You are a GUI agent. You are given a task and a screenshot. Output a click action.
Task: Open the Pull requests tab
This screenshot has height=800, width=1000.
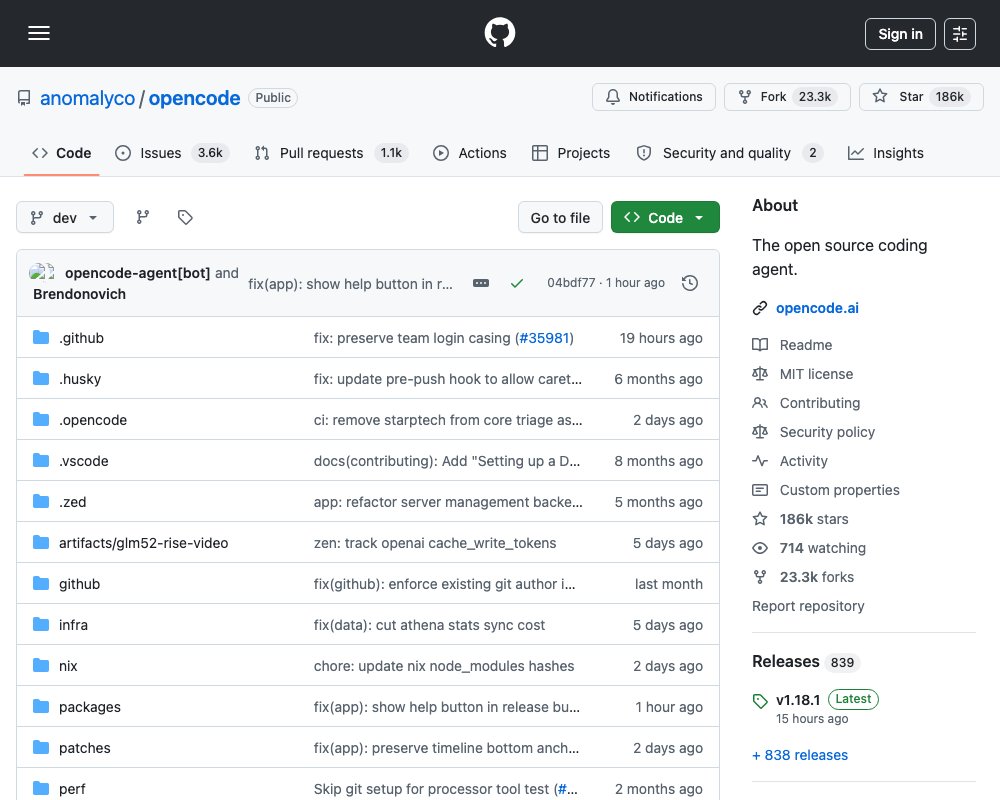coord(331,153)
